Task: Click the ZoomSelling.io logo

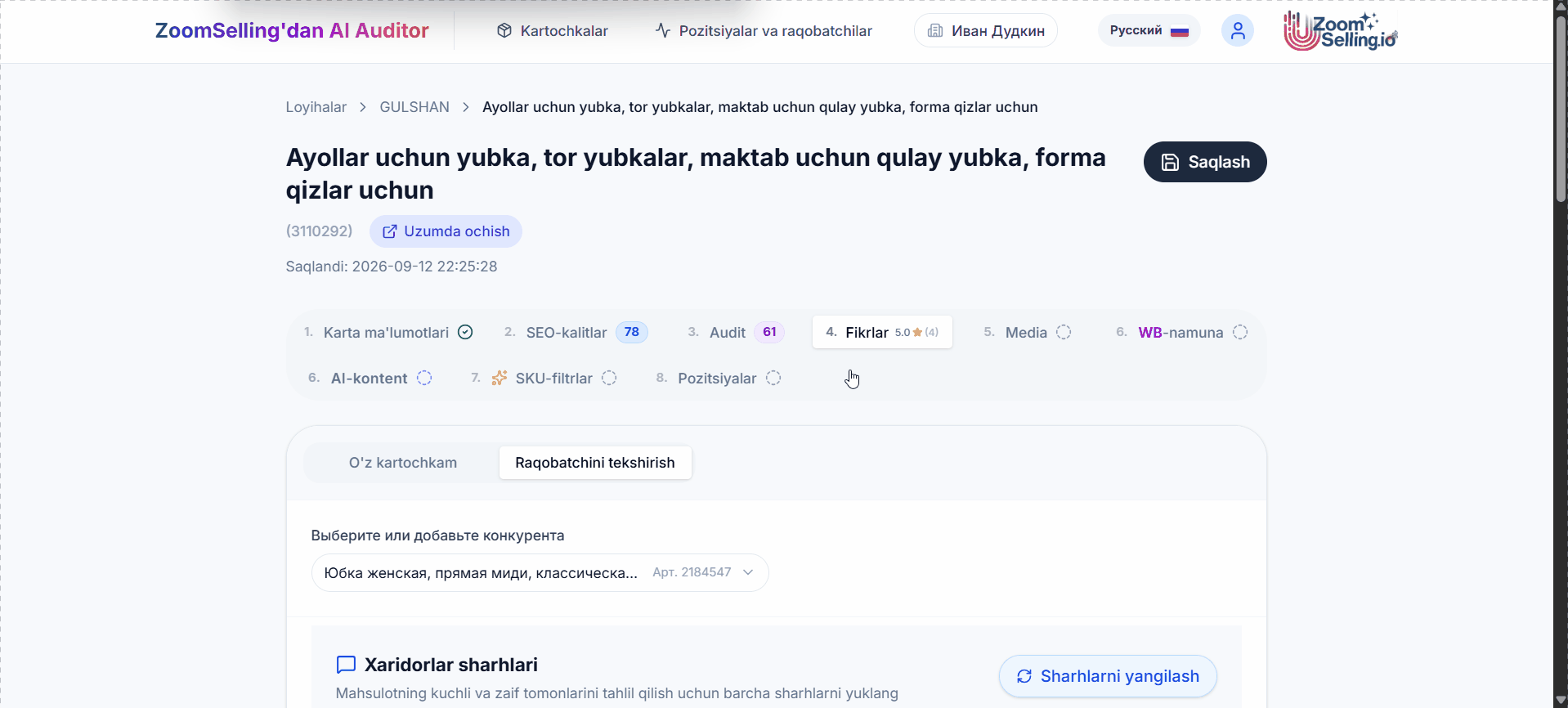Action: point(1340,31)
